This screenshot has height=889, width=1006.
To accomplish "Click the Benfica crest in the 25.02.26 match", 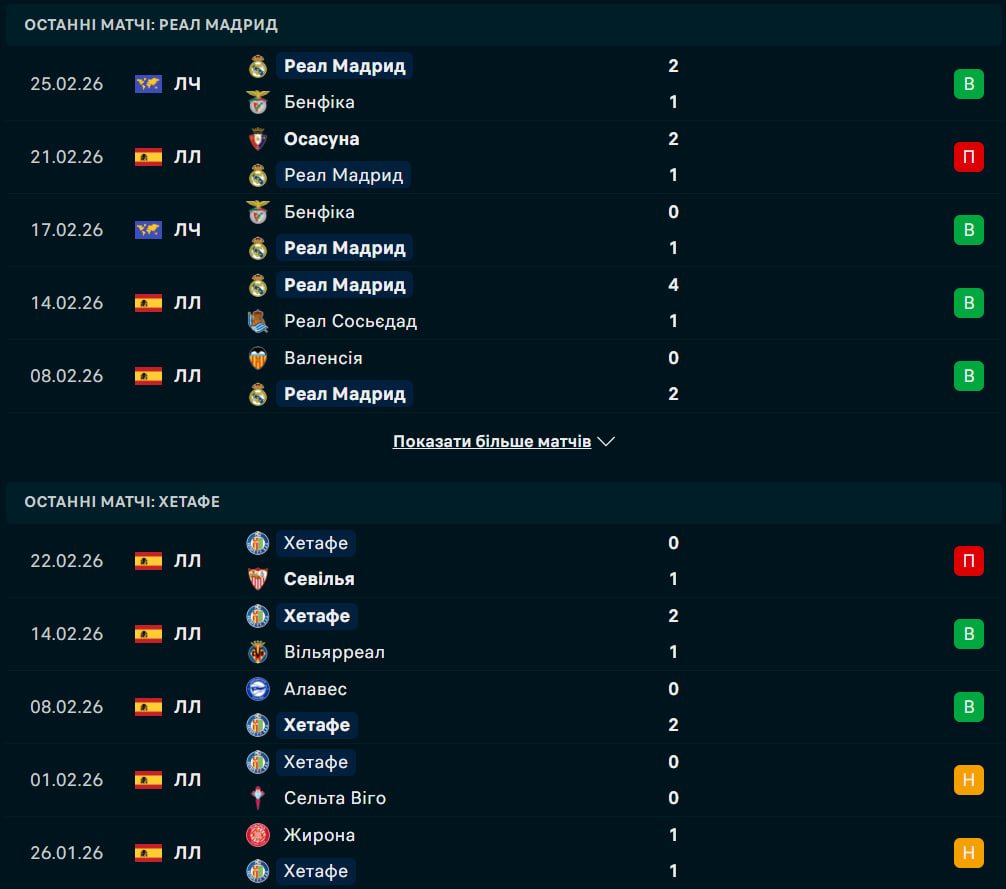I will click(x=258, y=102).
